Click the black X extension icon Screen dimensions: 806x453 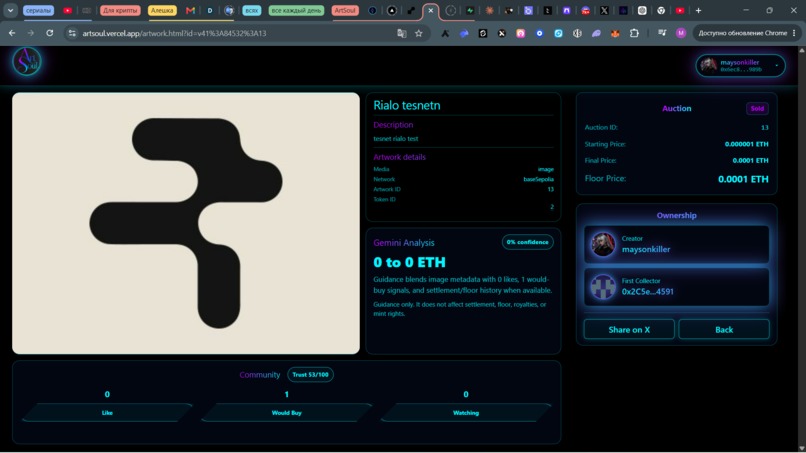point(502,33)
